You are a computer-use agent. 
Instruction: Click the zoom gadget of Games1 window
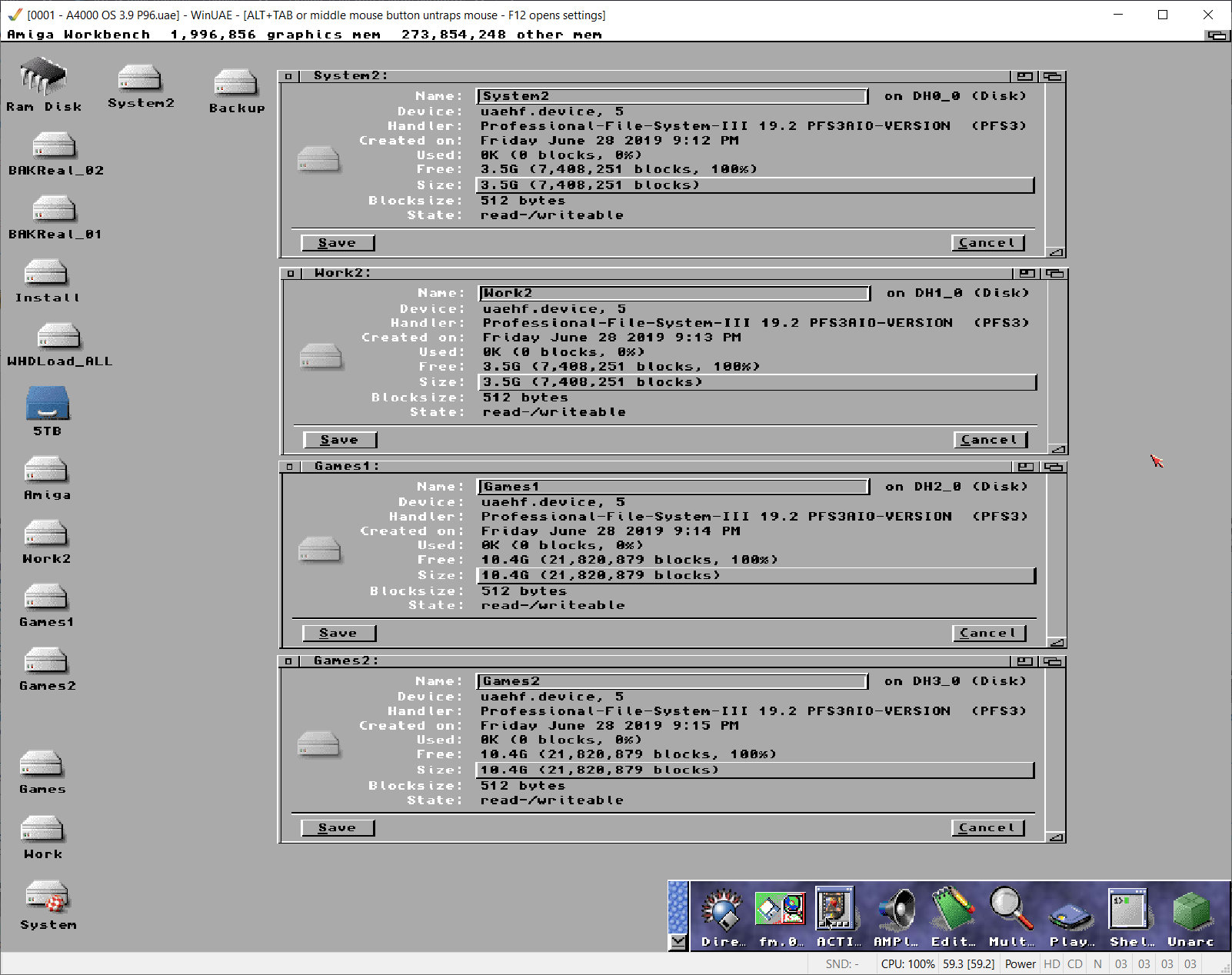(1026, 467)
